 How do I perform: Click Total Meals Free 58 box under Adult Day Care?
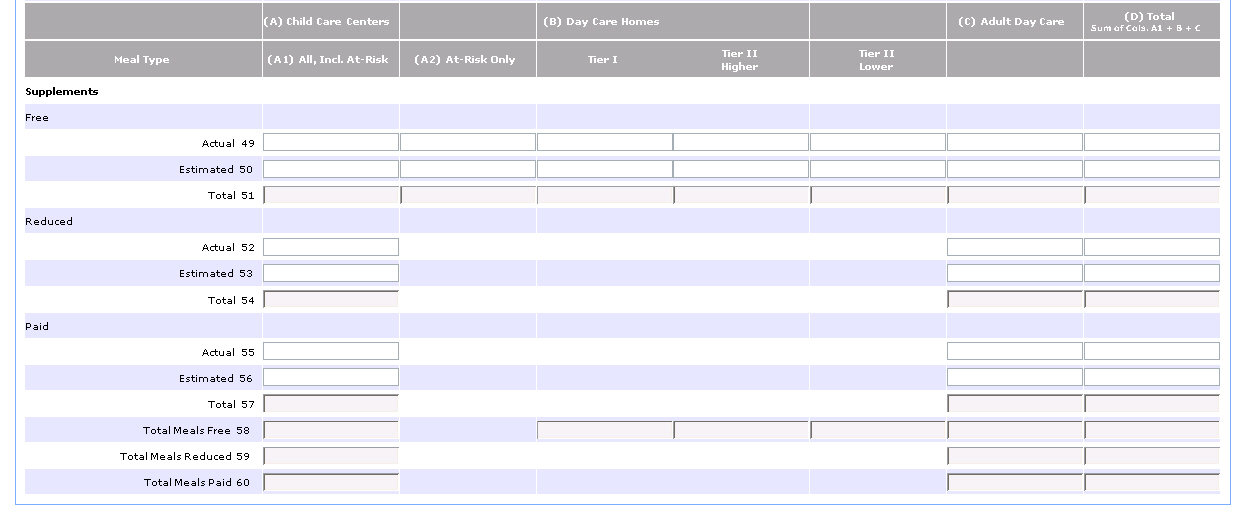(x=1015, y=431)
